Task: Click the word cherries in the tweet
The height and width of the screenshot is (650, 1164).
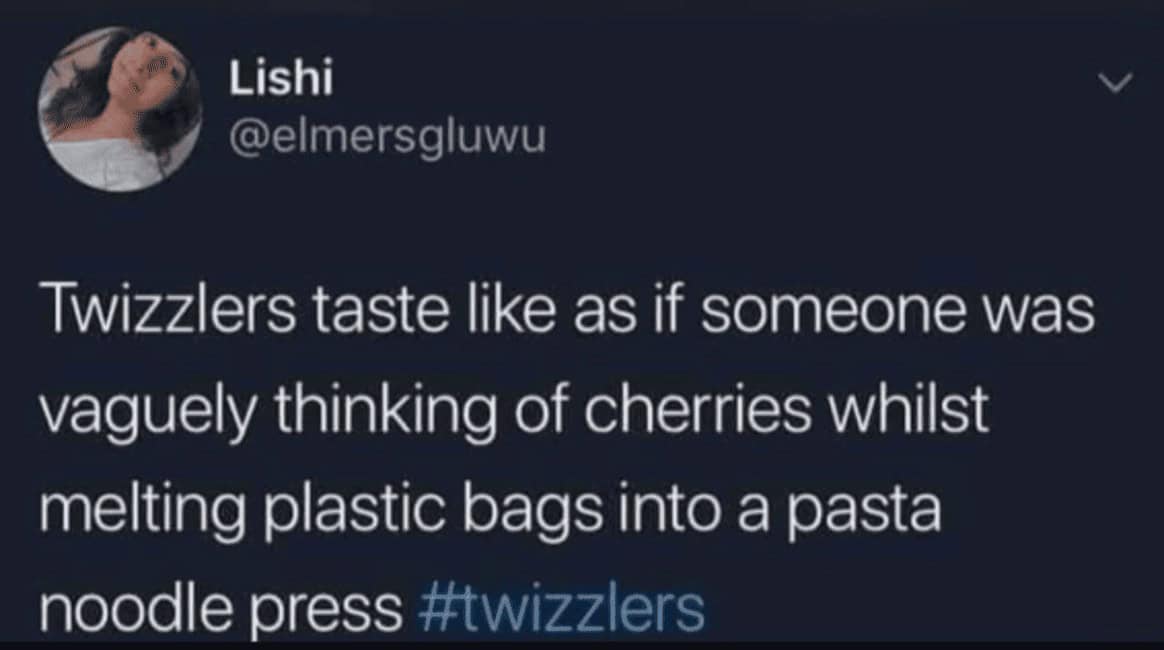Action: click(x=698, y=410)
